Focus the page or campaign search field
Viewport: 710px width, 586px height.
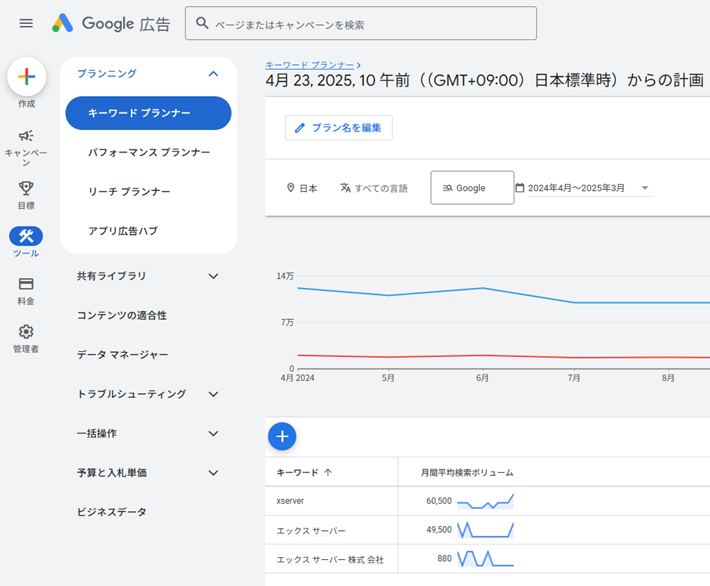coord(361,23)
